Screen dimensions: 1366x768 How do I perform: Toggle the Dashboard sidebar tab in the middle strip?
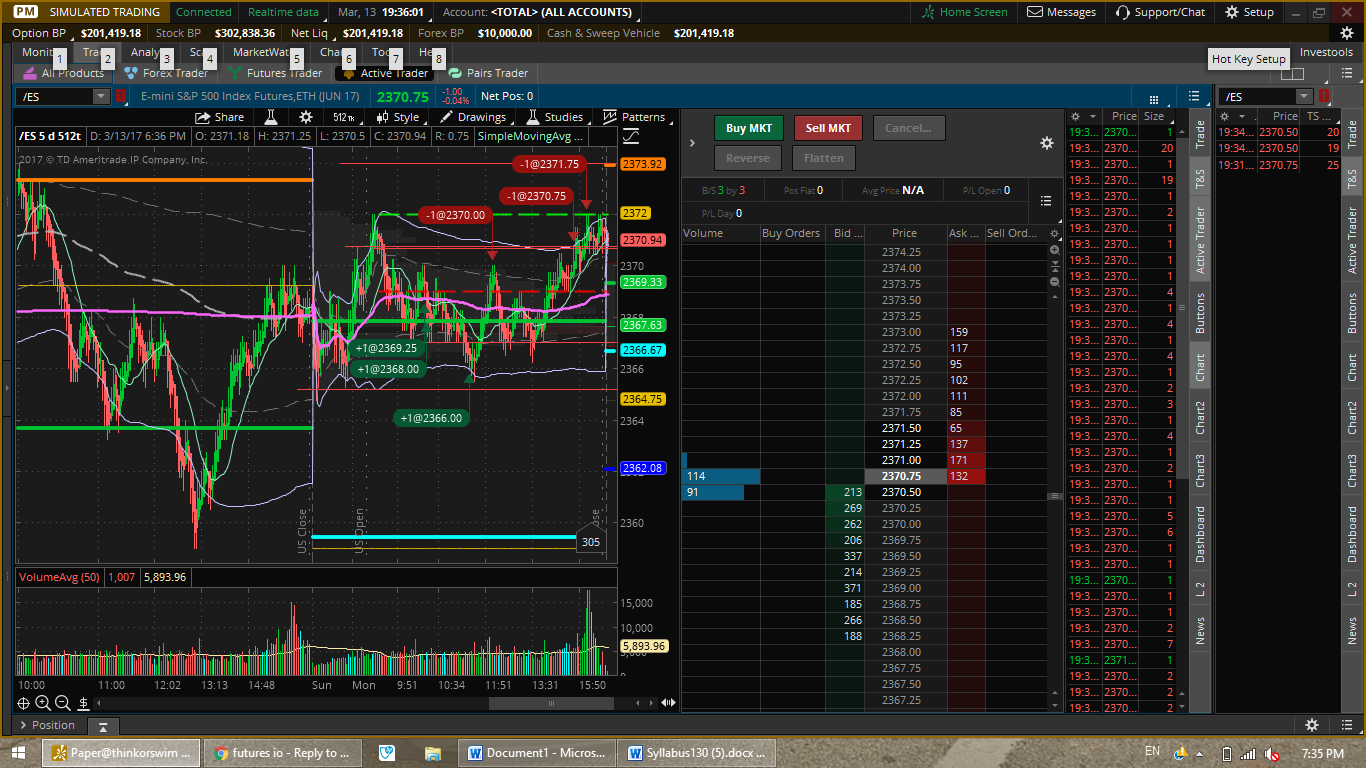tap(1200, 534)
